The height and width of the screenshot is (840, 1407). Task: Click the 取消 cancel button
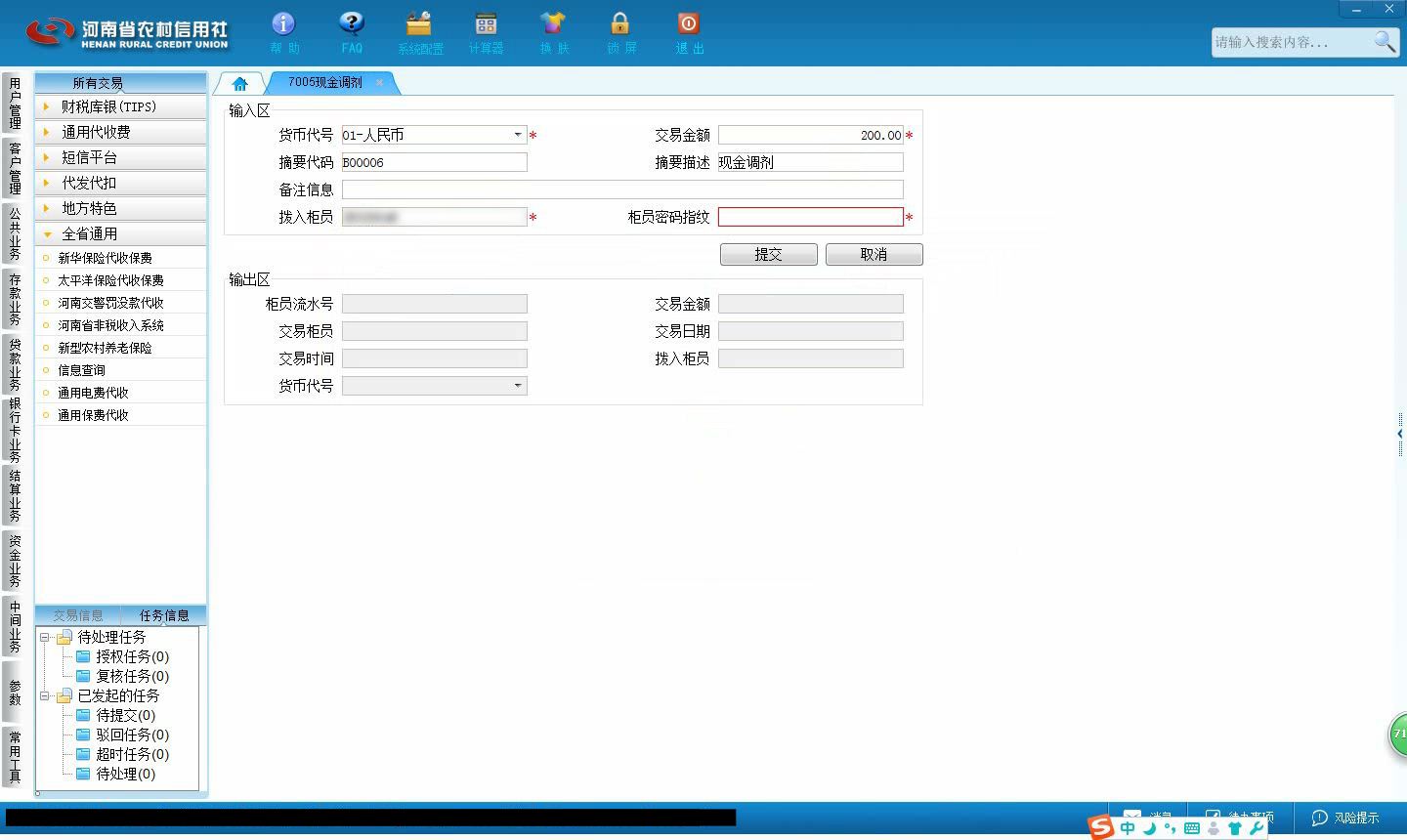[874, 254]
